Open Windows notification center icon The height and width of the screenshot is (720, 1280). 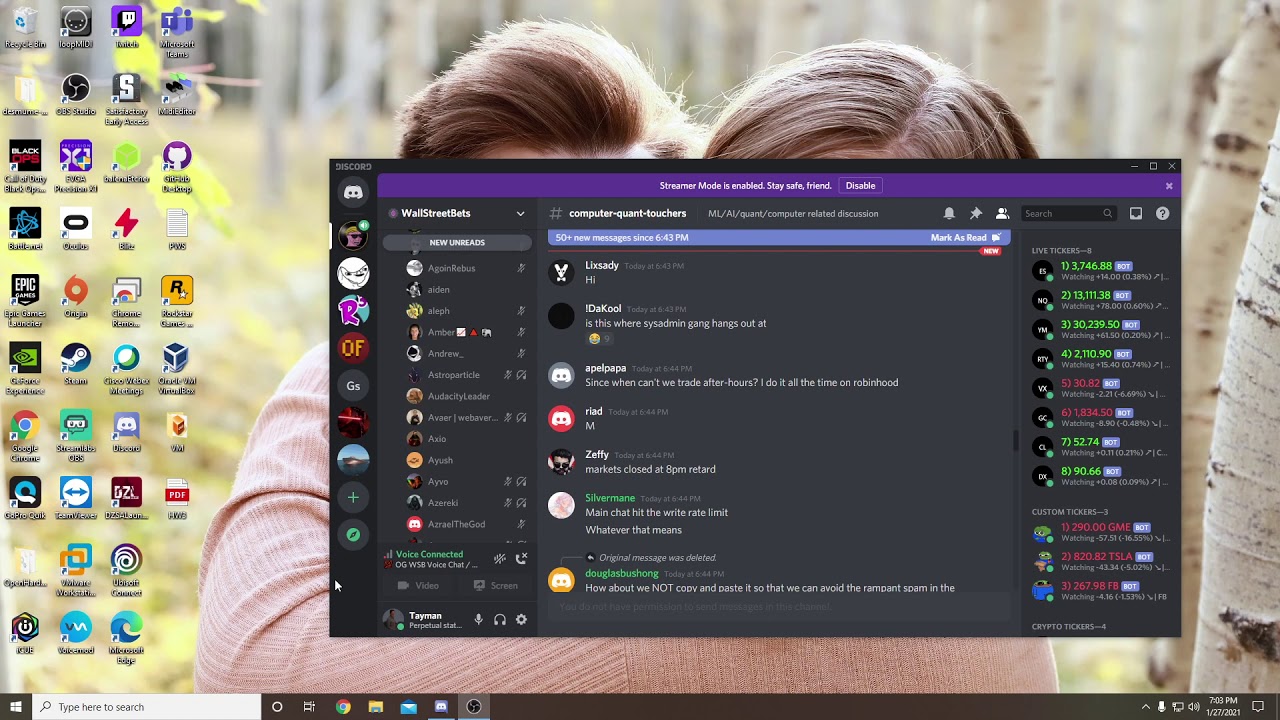(x=1258, y=707)
